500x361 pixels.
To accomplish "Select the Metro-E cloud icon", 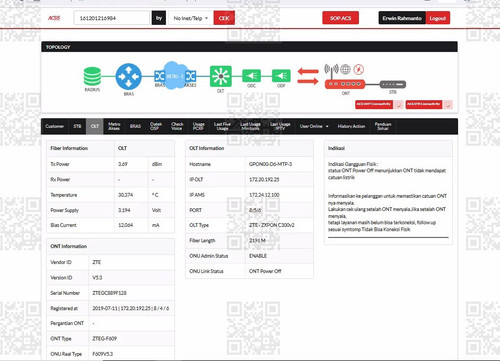I will point(174,76).
